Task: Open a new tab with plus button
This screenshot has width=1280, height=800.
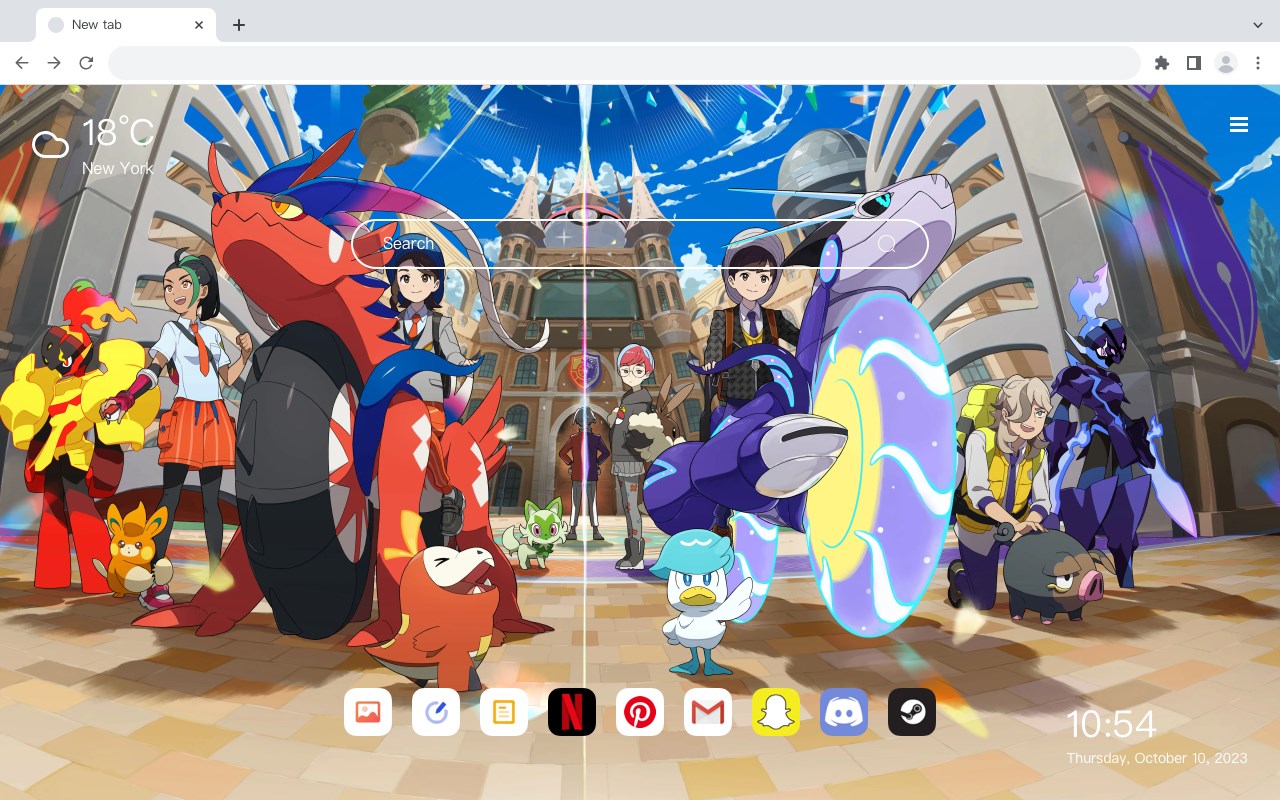Action: (x=238, y=25)
